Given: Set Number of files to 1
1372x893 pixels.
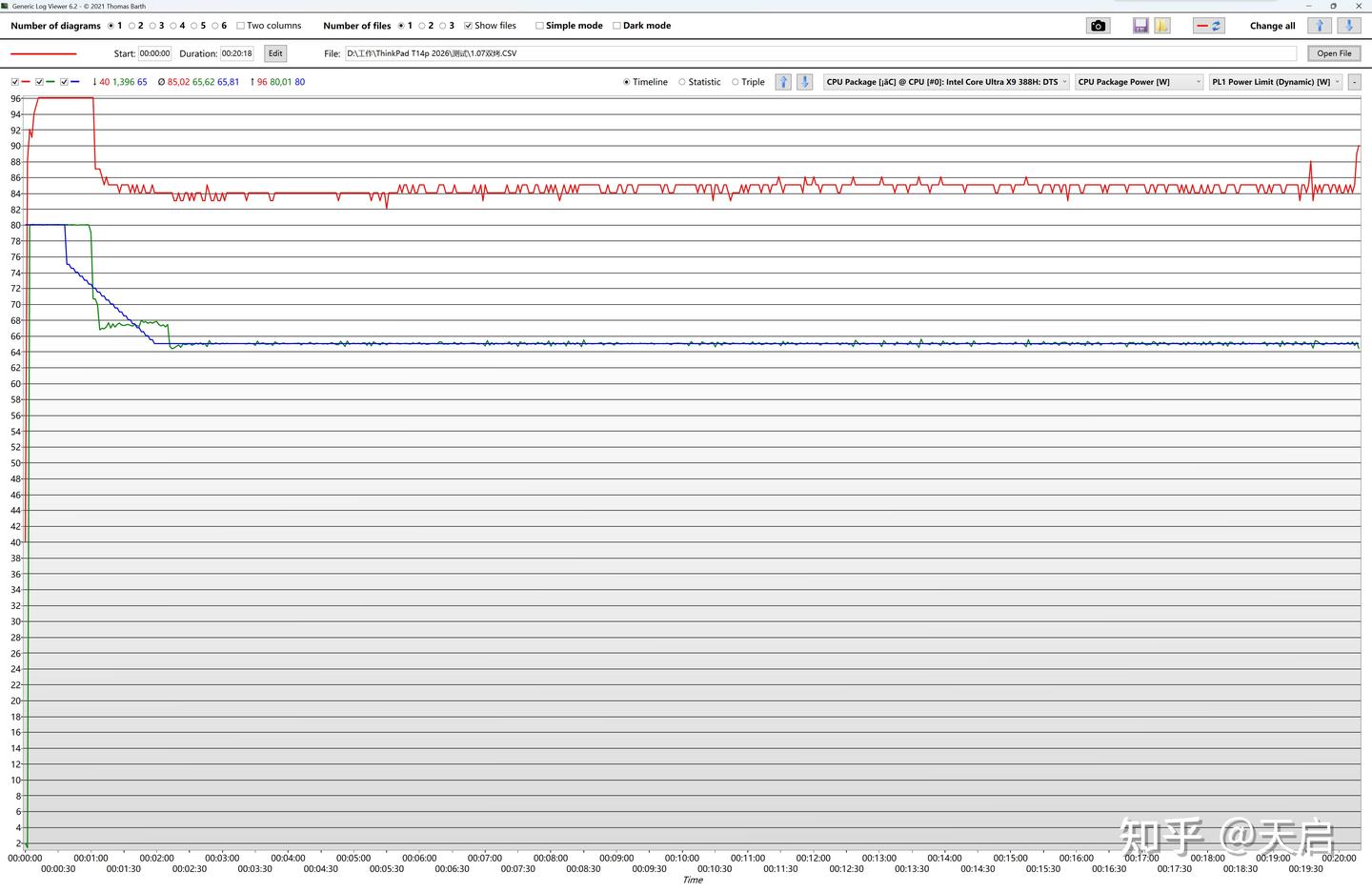Looking at the screenshot, I should point(401,26).
